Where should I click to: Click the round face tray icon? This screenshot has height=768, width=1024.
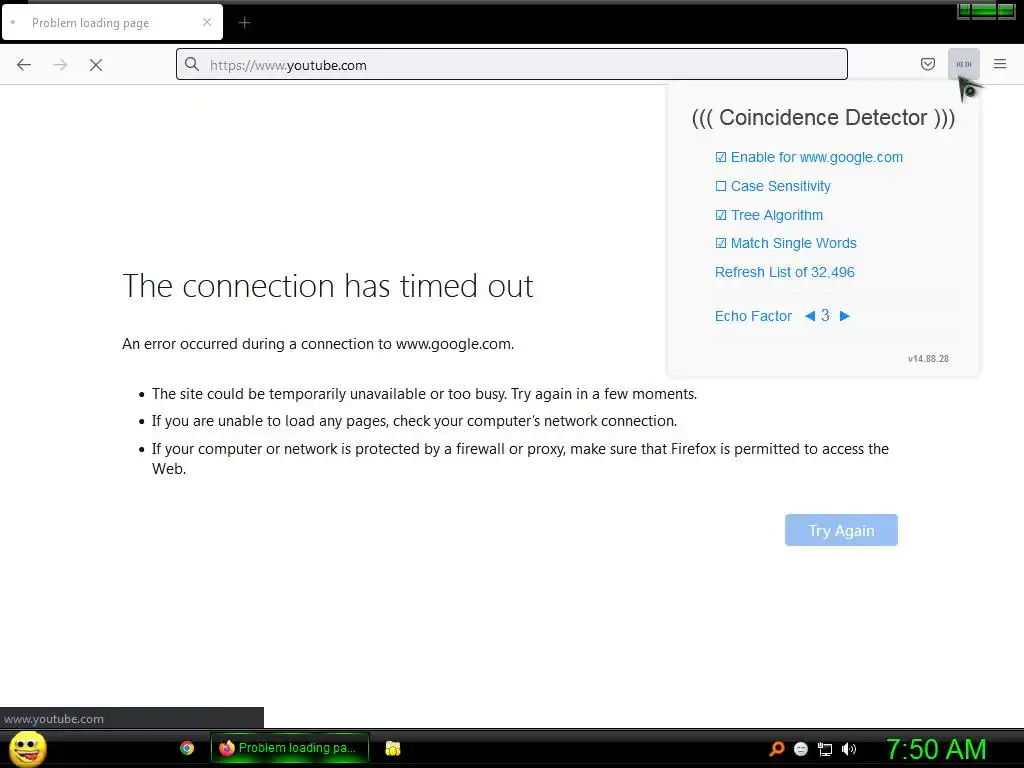[801, 749]
